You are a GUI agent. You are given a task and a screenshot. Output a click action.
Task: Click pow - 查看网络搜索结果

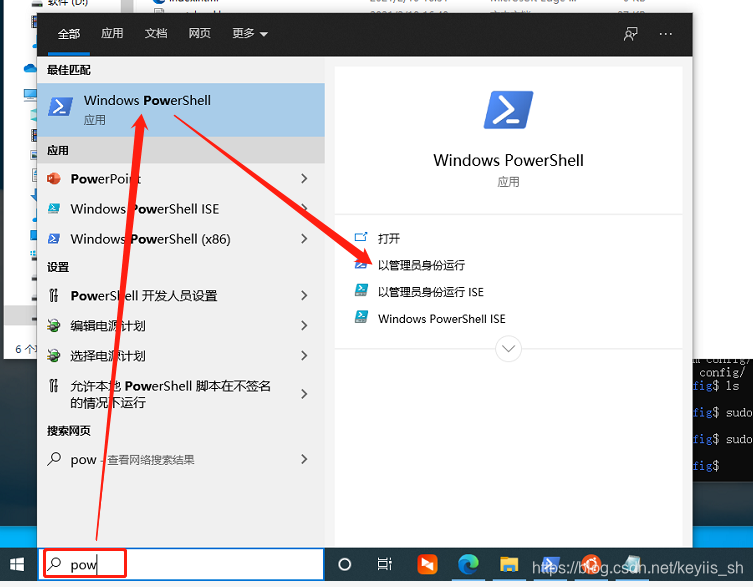pyautogui.click(x=181, y=459)
